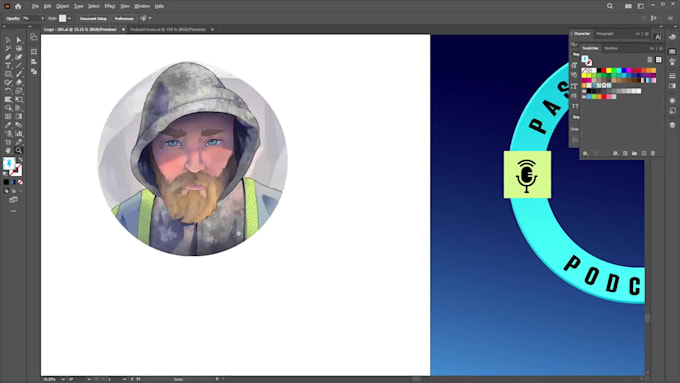Screen dimensions: 680x383
Task: Show swatches in list view
Action: click(x=650, y=60)
